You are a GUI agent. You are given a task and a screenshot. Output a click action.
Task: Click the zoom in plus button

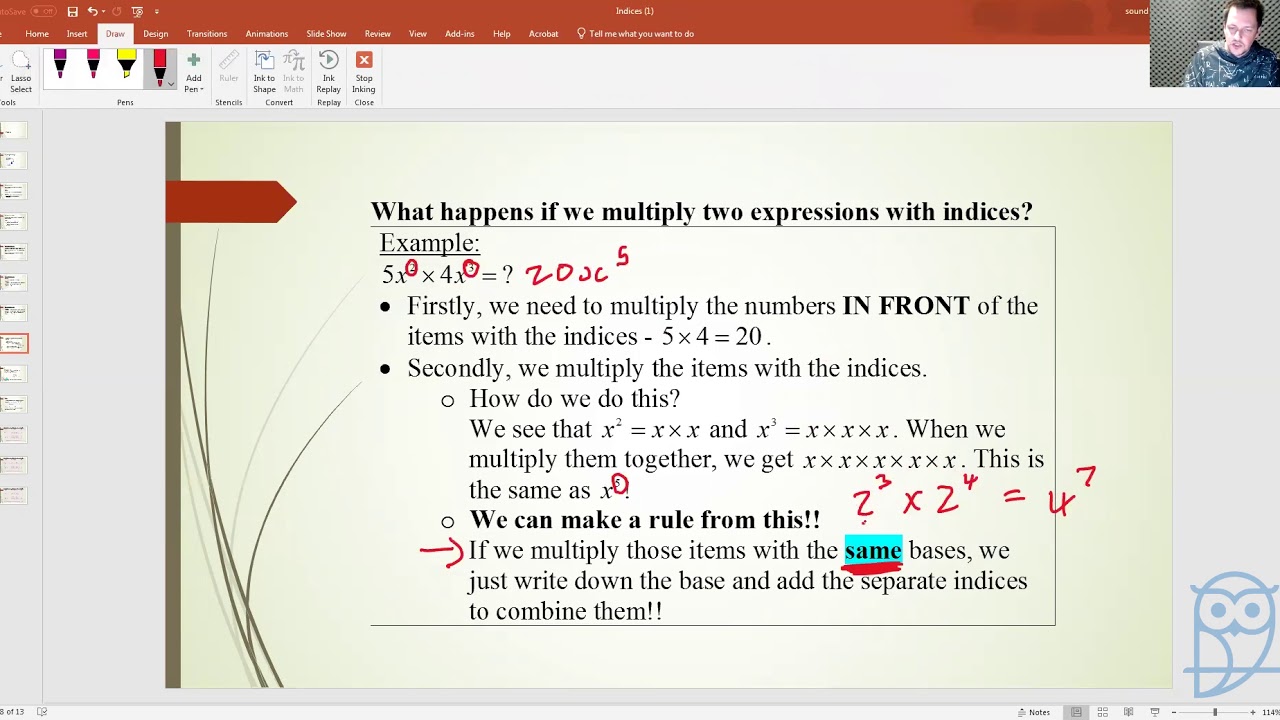[1253, 712]
